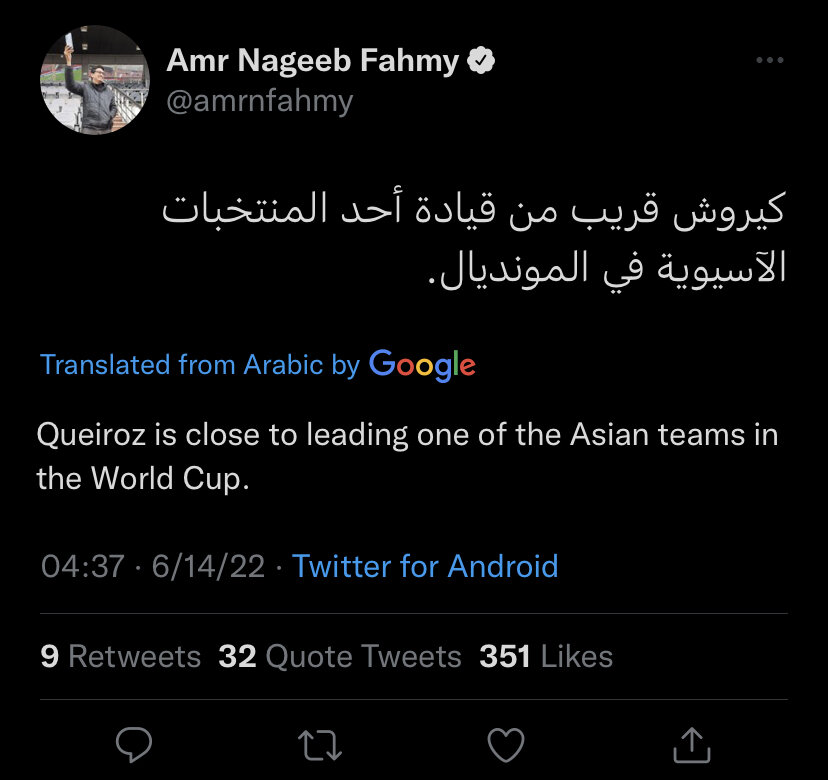Click the Google logo

click(422, 365)
